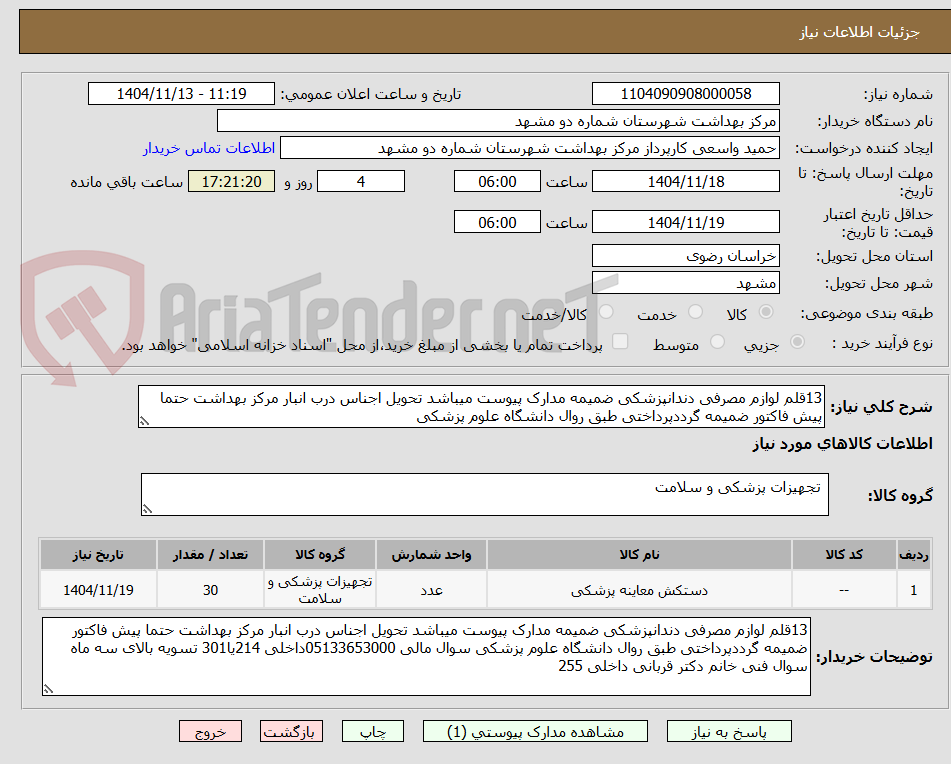Click the remaining time 17:21:20 field

[x=231, y=181]
